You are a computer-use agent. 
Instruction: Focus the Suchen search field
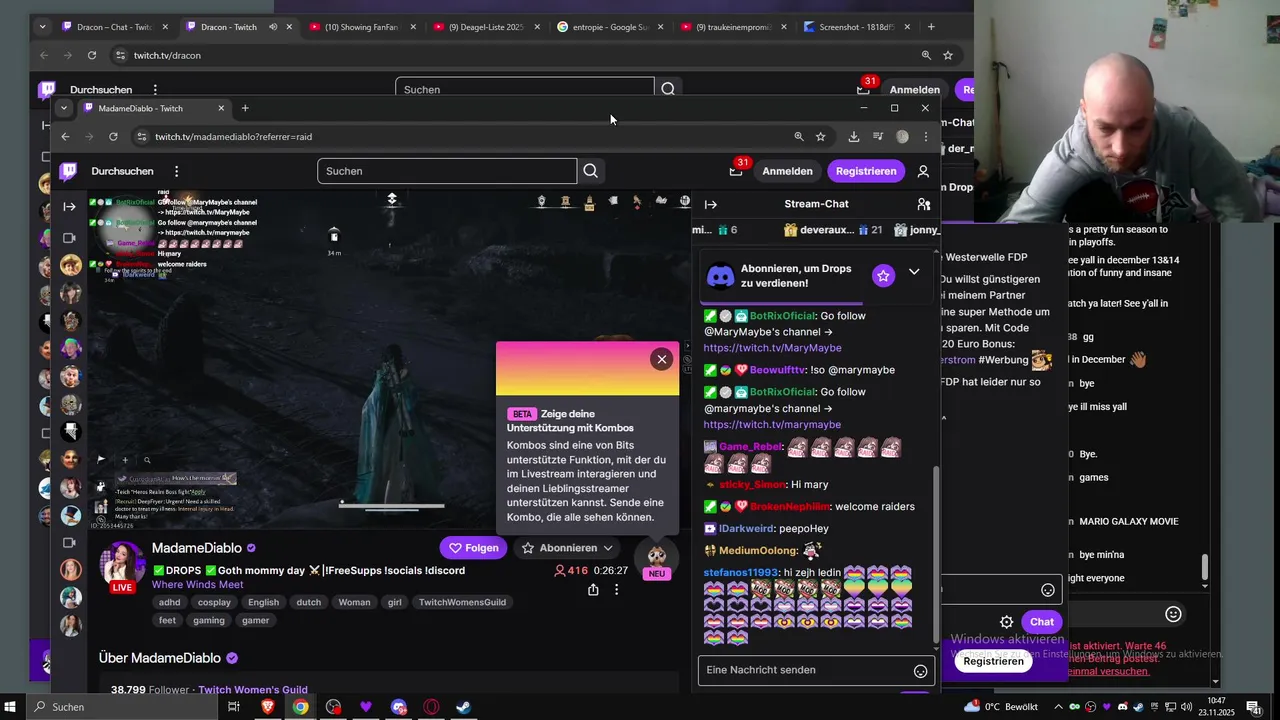pos(447,171)
